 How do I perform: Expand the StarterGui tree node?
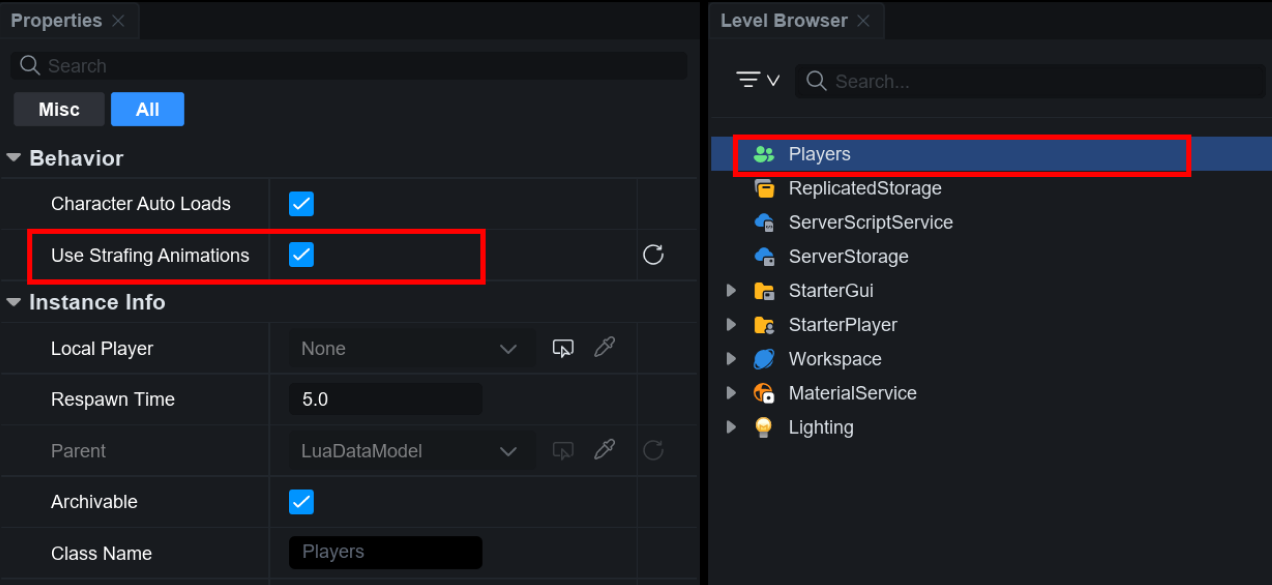tap(732, 291)
